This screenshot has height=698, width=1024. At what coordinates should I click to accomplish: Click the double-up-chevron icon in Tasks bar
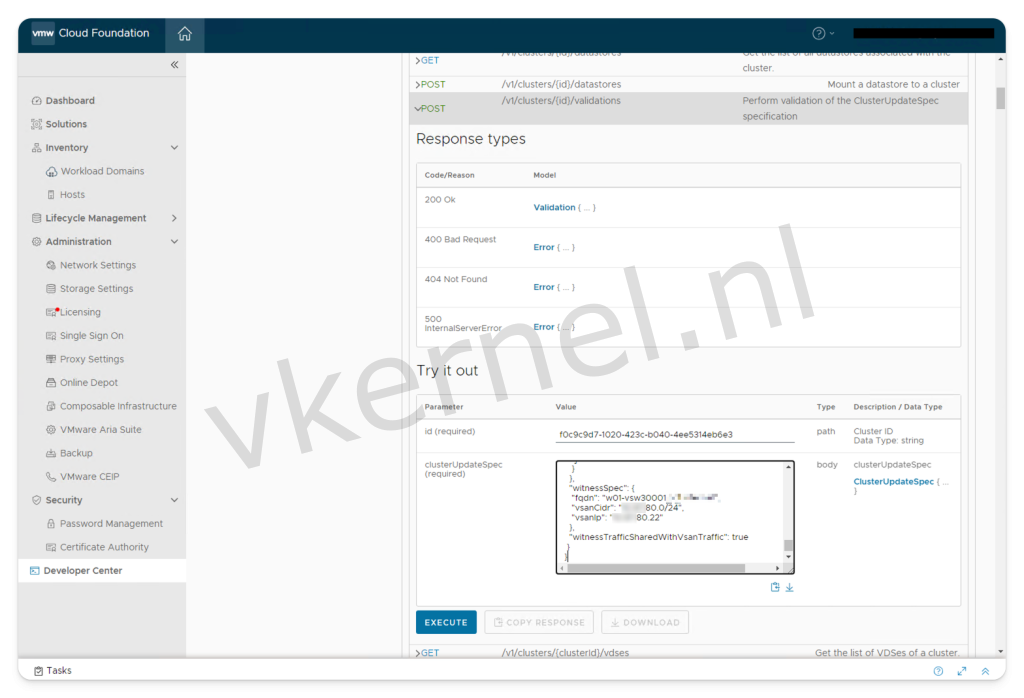985,671
